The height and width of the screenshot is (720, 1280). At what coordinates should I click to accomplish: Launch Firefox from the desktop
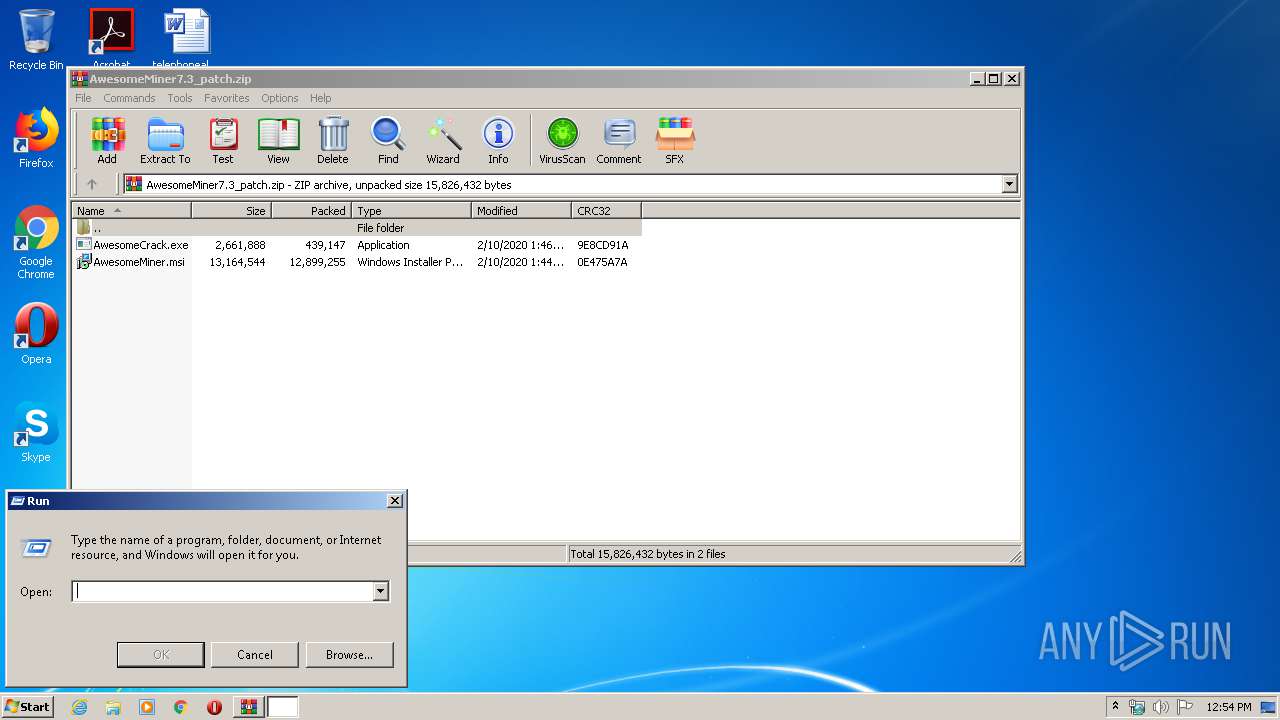[x=36, y=139]
